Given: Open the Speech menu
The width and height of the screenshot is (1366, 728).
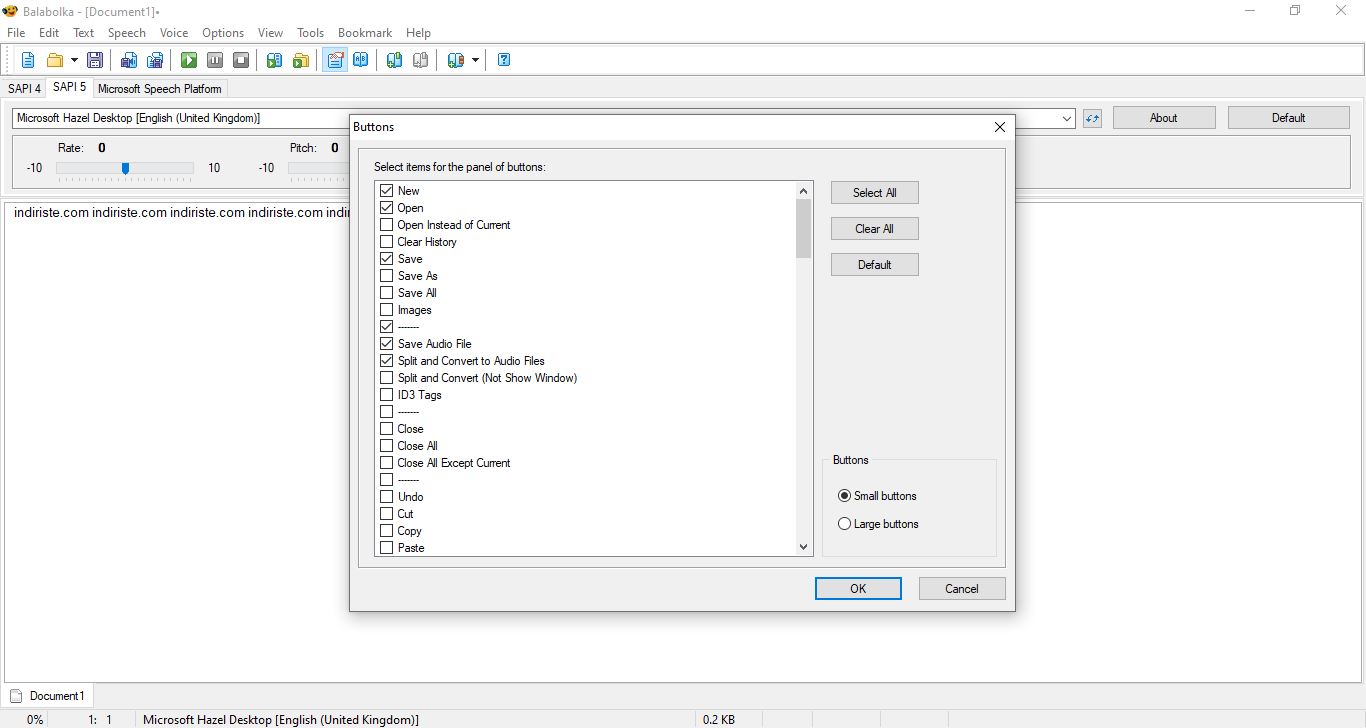Looking at the screenshot, I should click(127, 33).
